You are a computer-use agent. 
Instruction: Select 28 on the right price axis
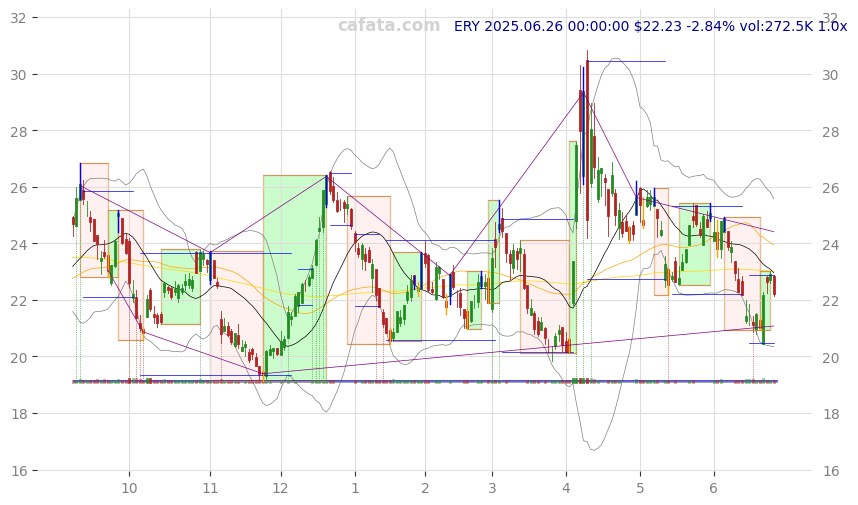pos(830,131)
